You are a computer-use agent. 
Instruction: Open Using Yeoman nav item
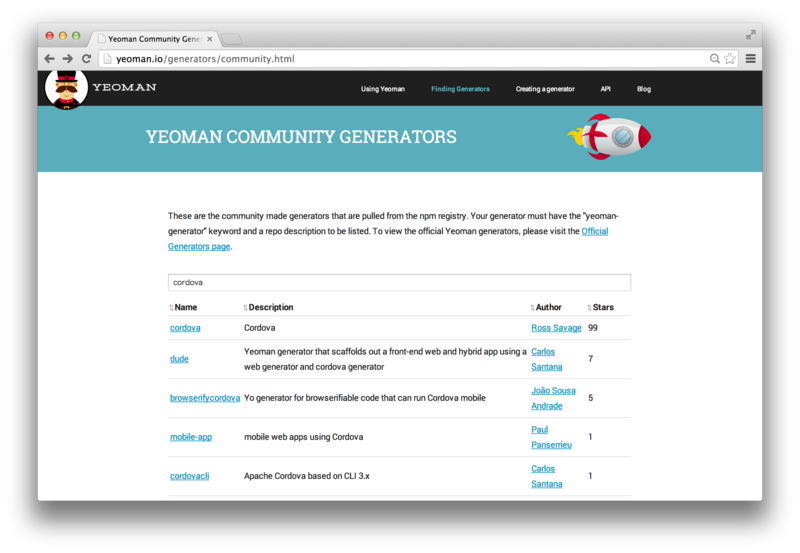pos(383,89)
